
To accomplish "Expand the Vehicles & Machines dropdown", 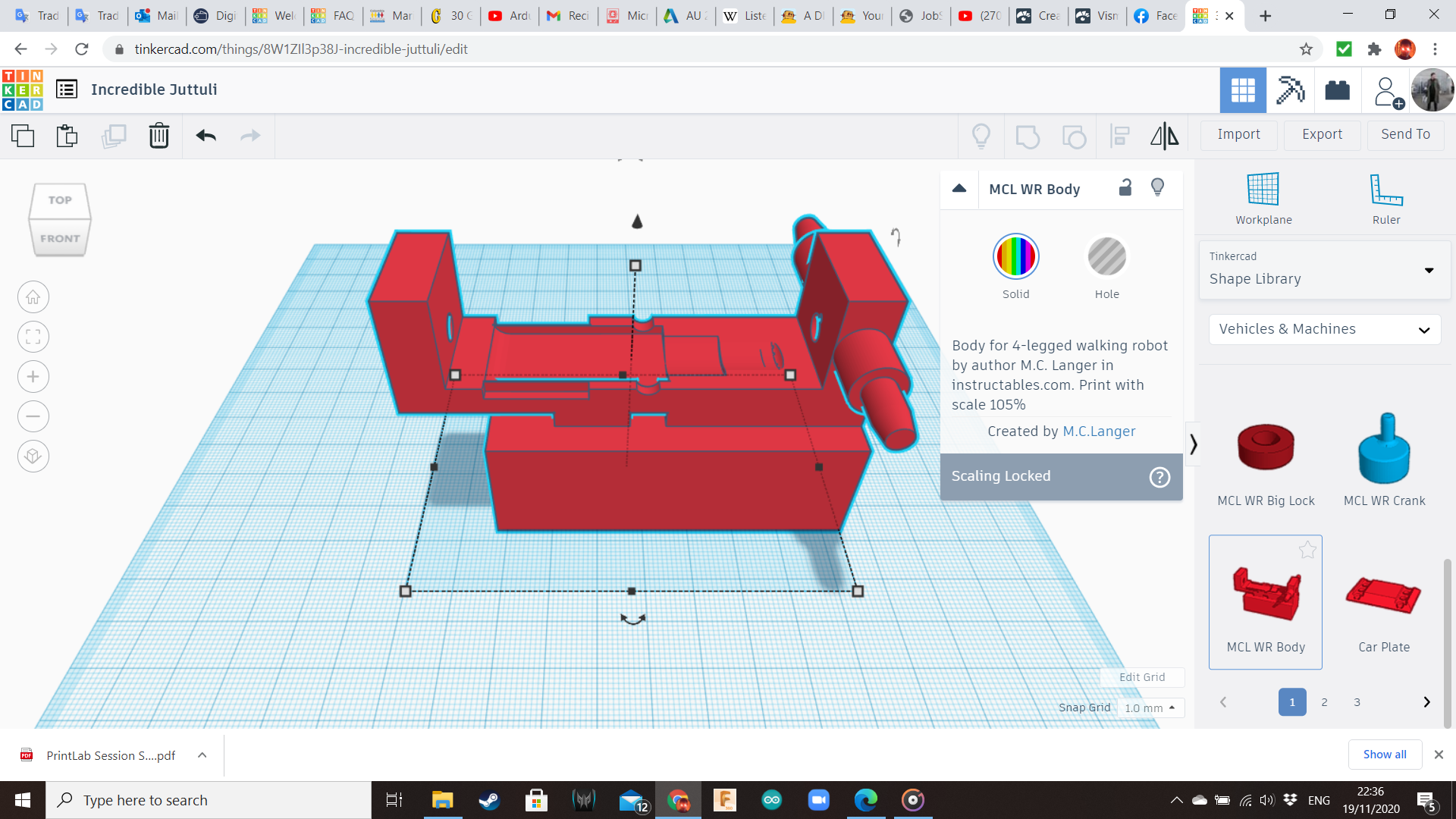I will (1324, 329).
